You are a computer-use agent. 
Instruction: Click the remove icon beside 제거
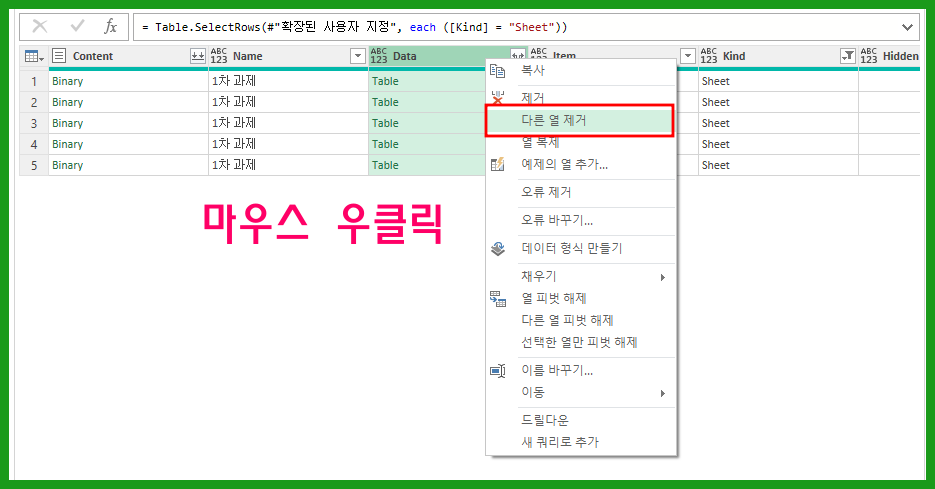497,97
